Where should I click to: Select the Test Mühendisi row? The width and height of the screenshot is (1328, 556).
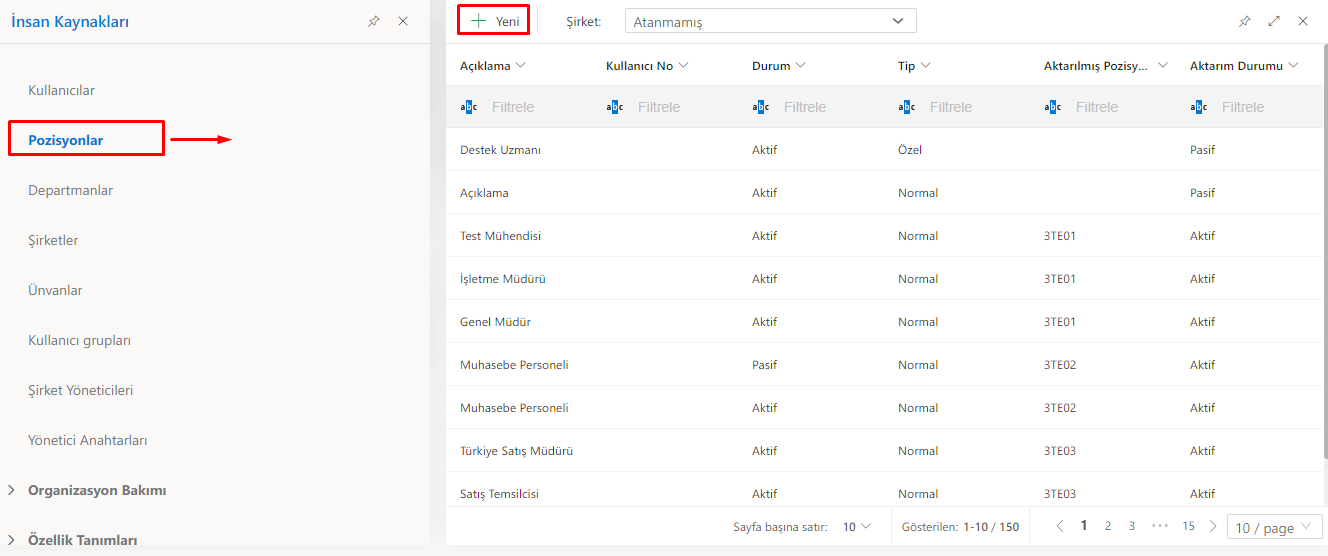pyautogui.click(x=501, y=236)
